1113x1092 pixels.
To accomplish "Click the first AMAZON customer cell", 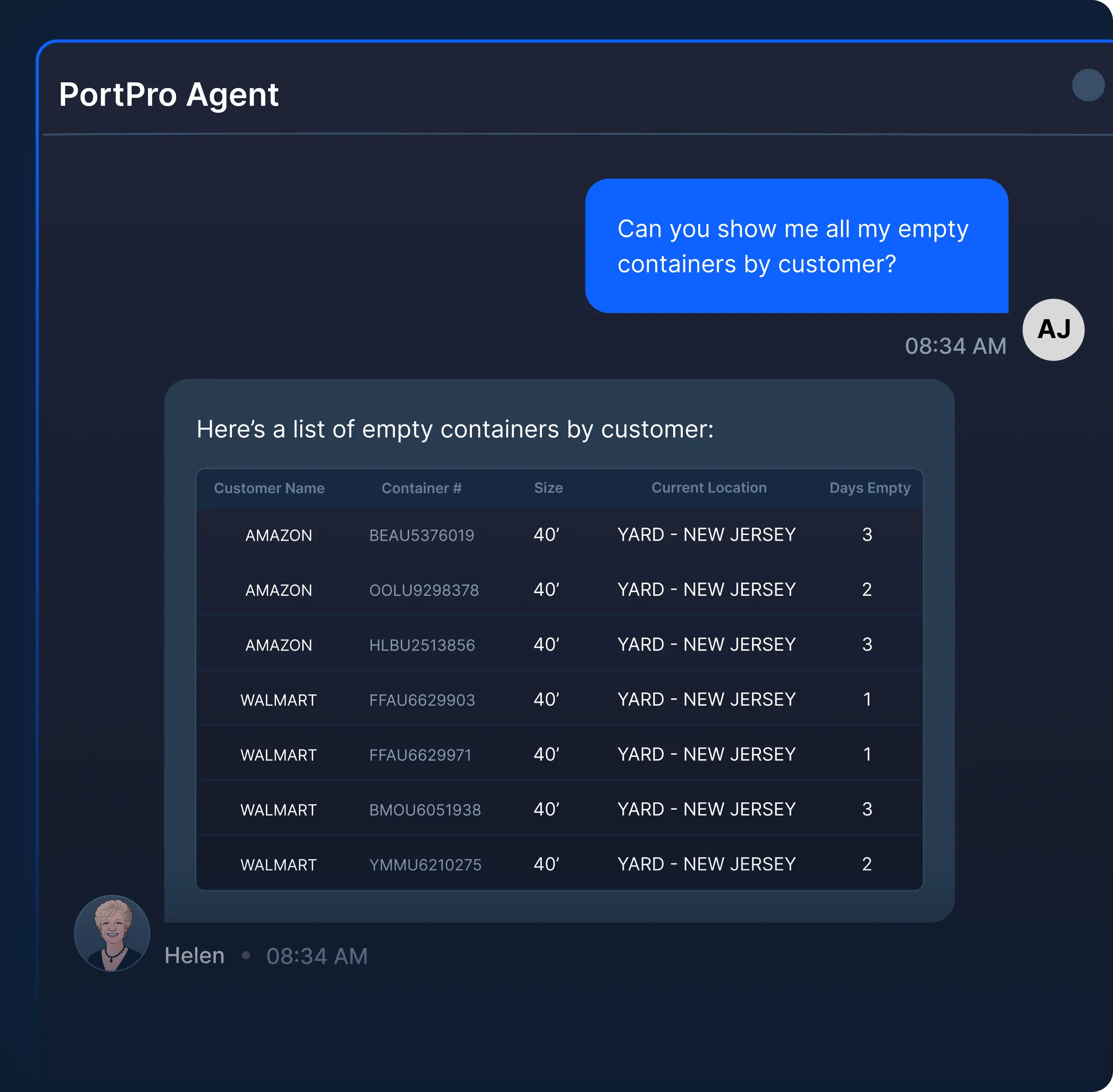I will pos(279,535).
